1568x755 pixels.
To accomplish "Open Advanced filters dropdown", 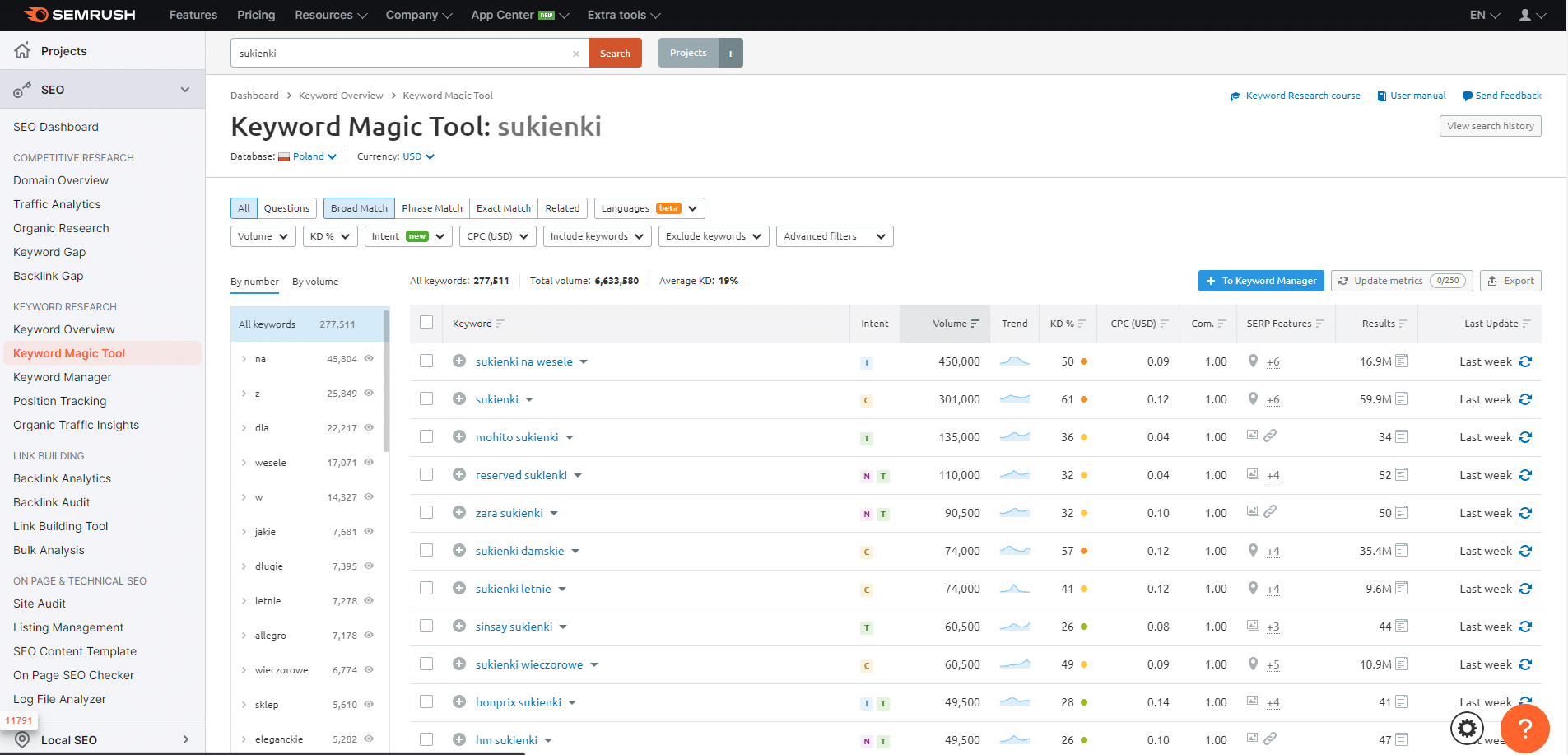I will click(835, 236).
